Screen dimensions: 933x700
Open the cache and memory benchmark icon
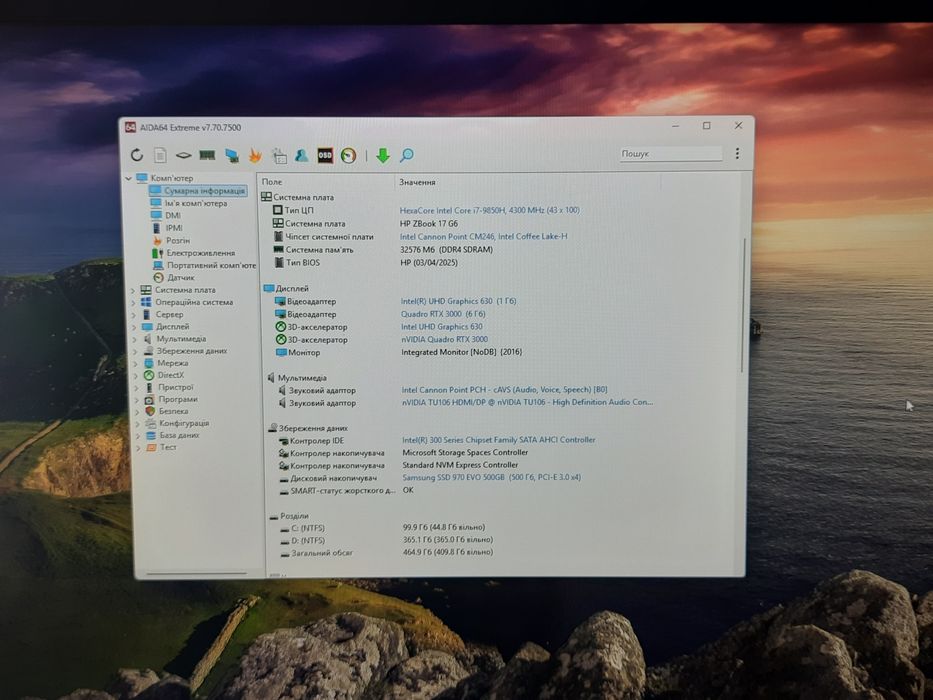[x=207, y=155]
